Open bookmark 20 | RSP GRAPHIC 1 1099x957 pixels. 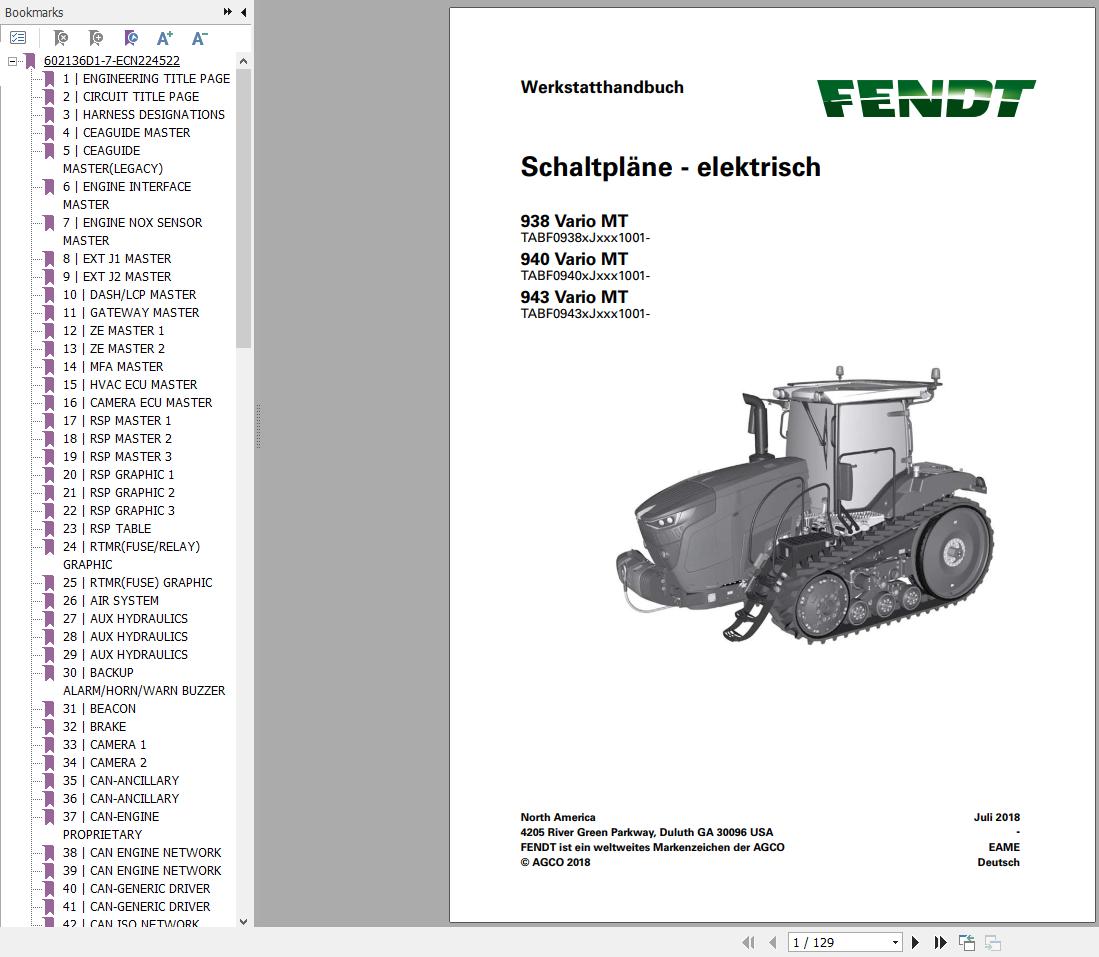(x=118, y=475)
